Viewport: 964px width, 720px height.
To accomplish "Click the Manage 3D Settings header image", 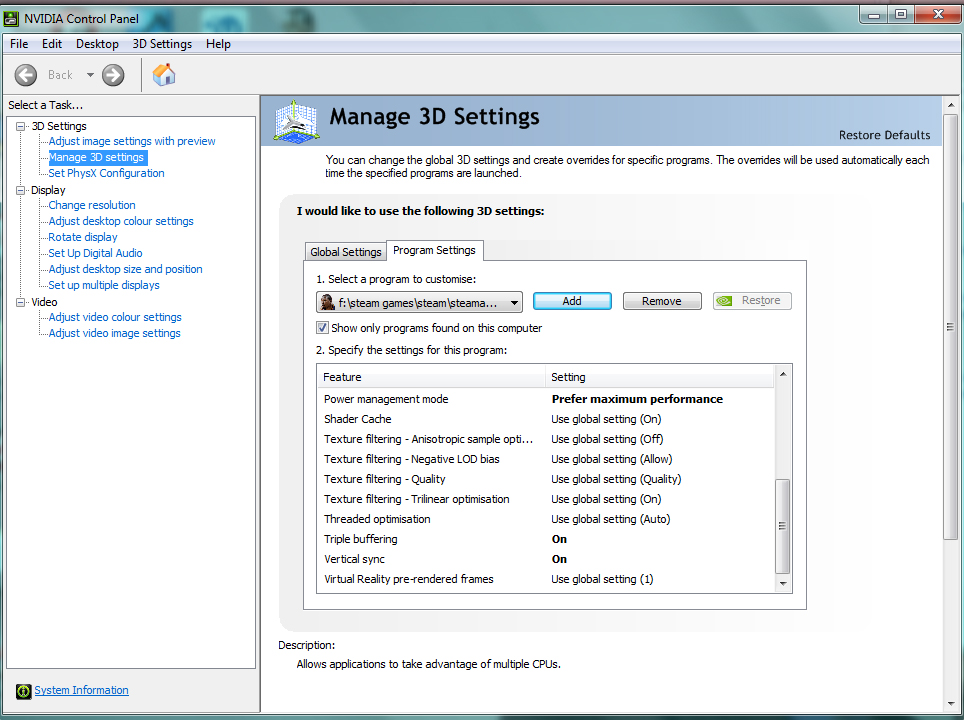I will [297, 121].
